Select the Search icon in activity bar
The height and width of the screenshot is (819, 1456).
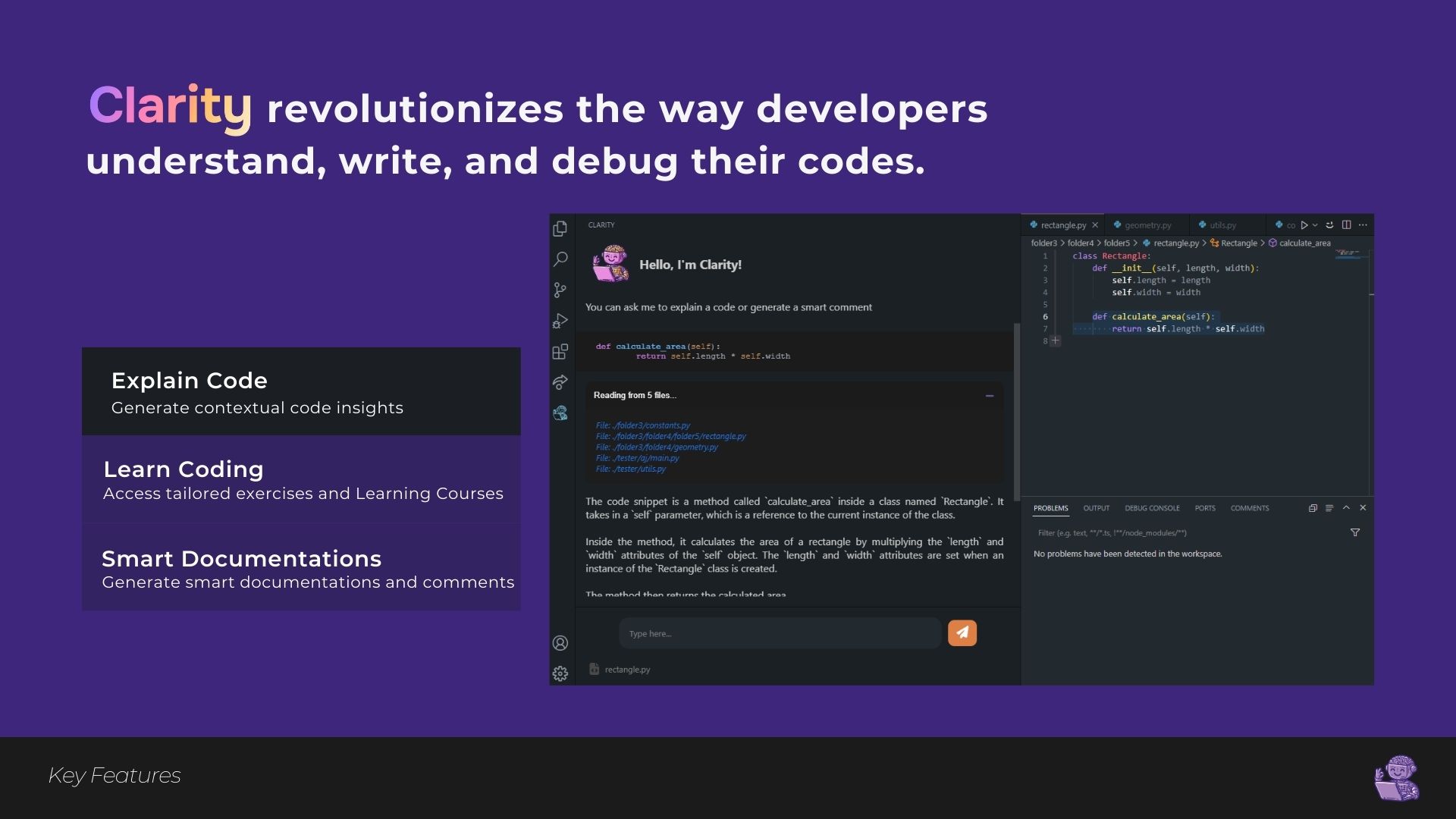point(560,259)
